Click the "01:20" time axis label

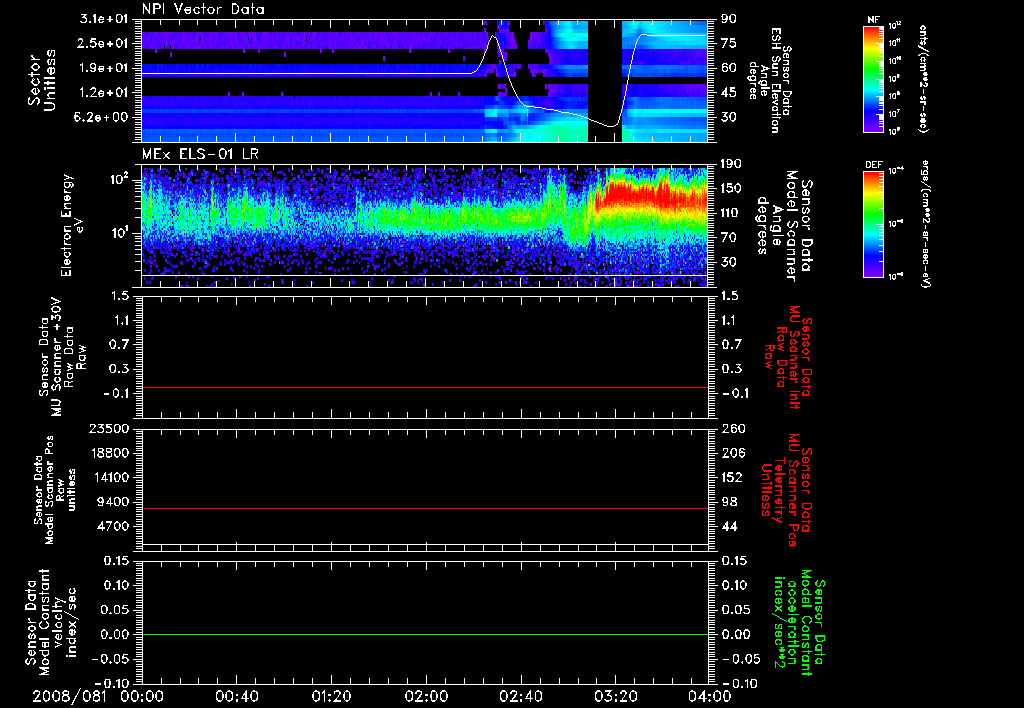pos(331,696)
